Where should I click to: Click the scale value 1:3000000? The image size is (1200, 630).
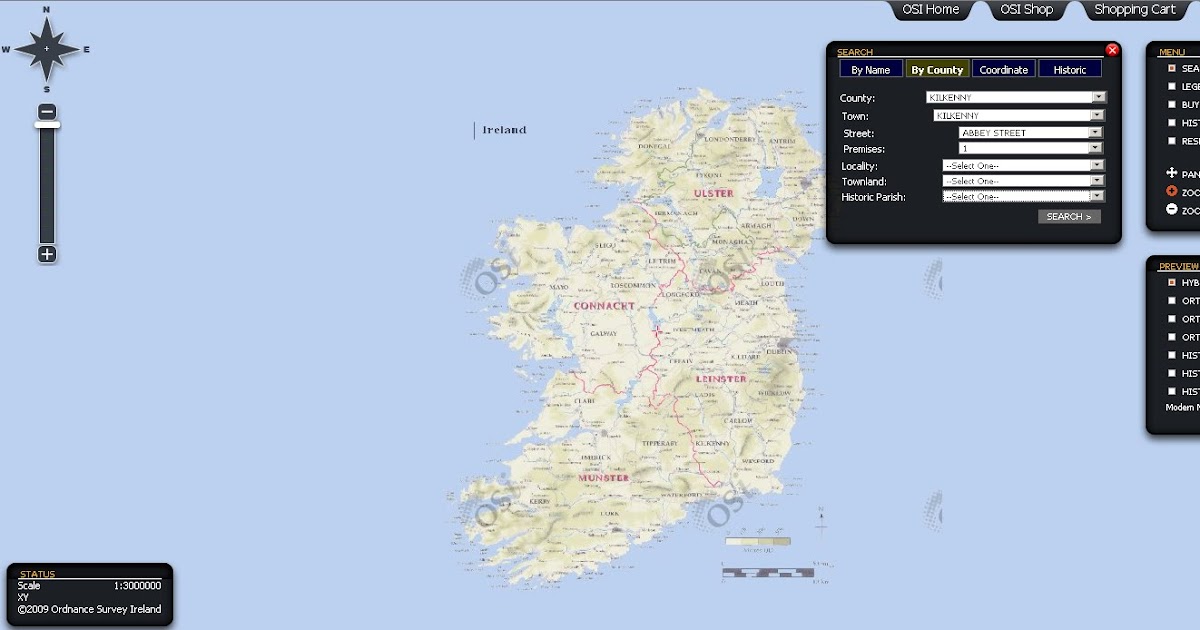click(137, 586)
